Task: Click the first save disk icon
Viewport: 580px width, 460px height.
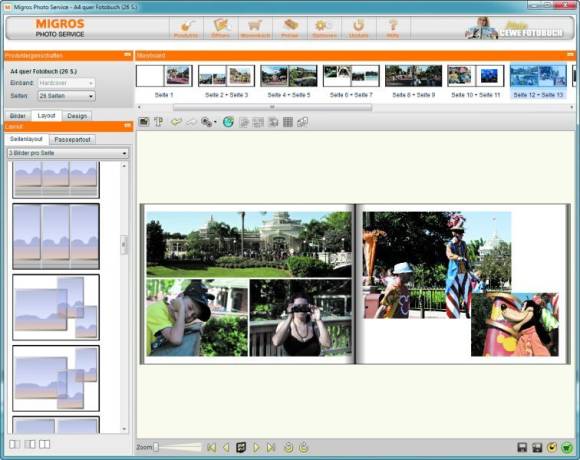Action: (522, 447)
